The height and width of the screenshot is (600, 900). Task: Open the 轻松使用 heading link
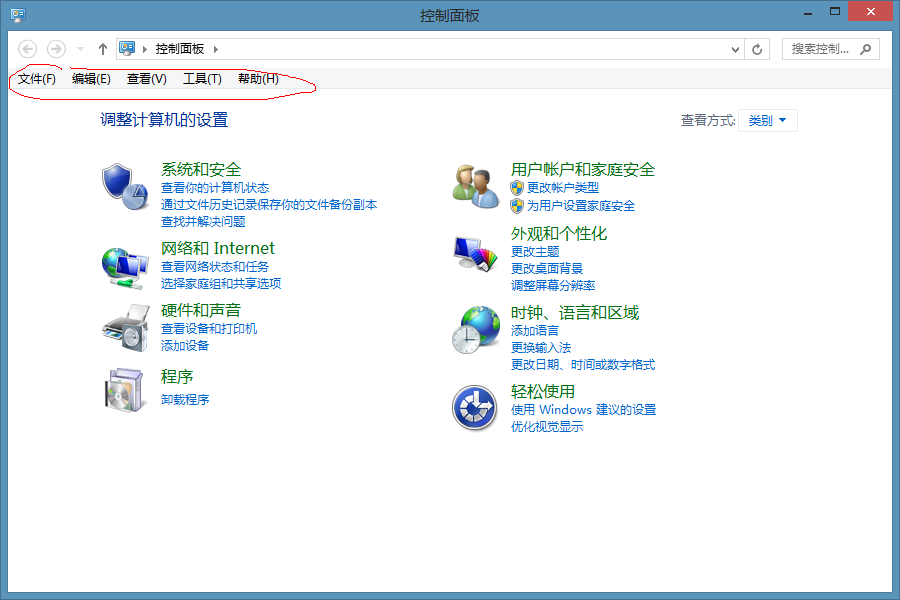[x=542, y=392]
